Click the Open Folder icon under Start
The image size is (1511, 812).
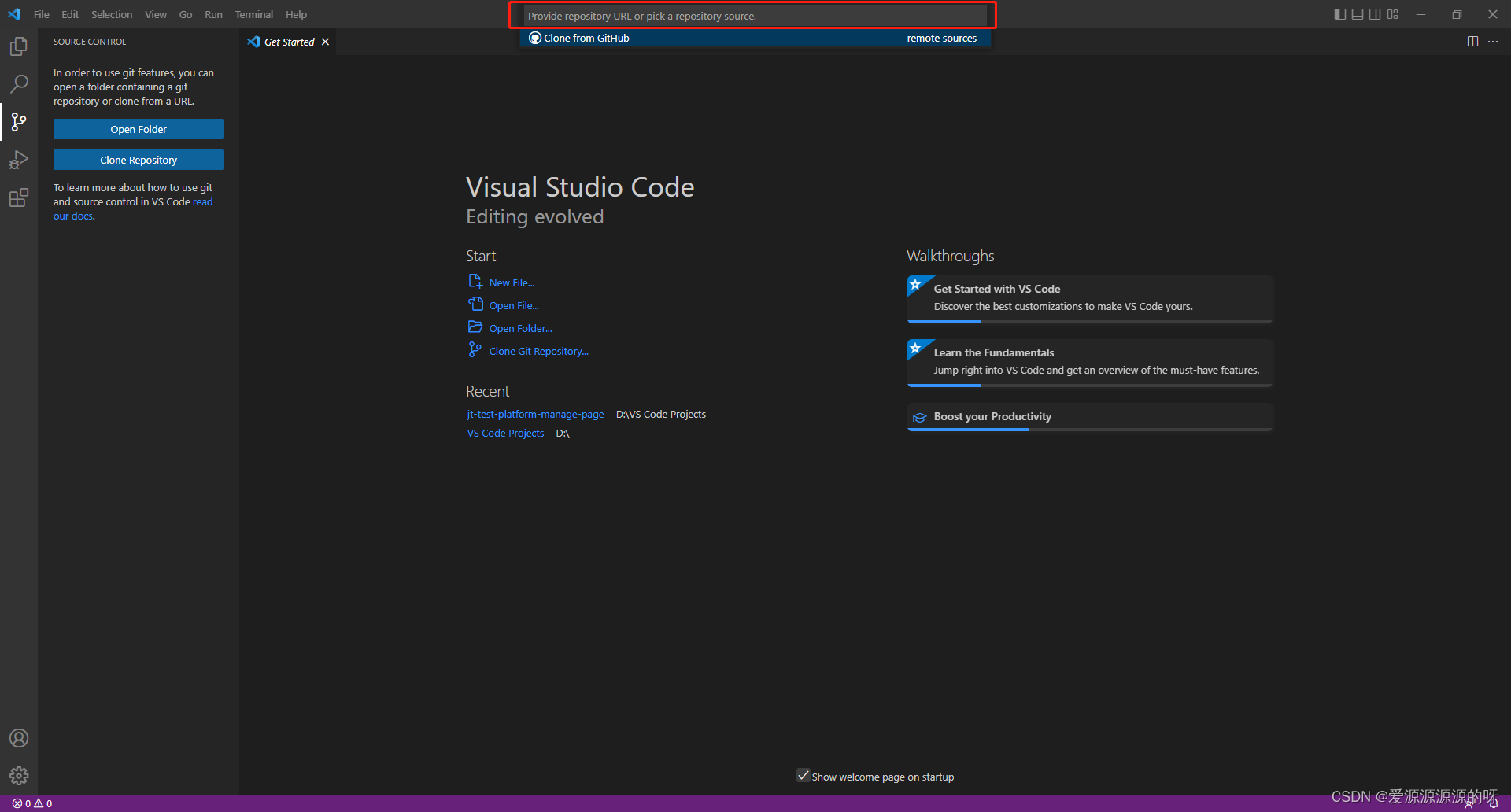click(x=475, y=327)
